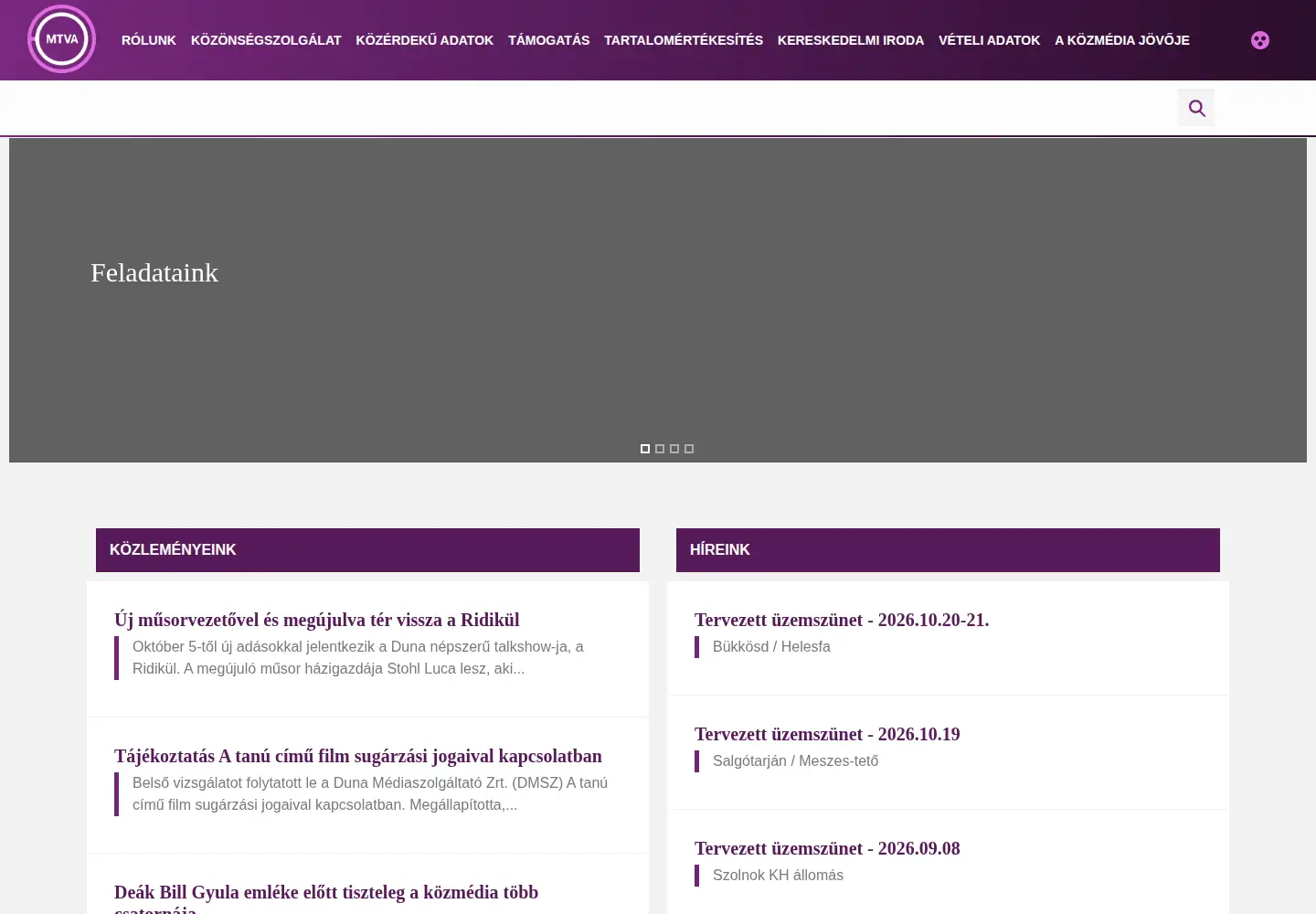This screenshot has height=914, width=1316.
Task: Open A KÖZMÉDIA JÖVŐJE menu item
Action: pyautogui.click(x=1122, y=40)
